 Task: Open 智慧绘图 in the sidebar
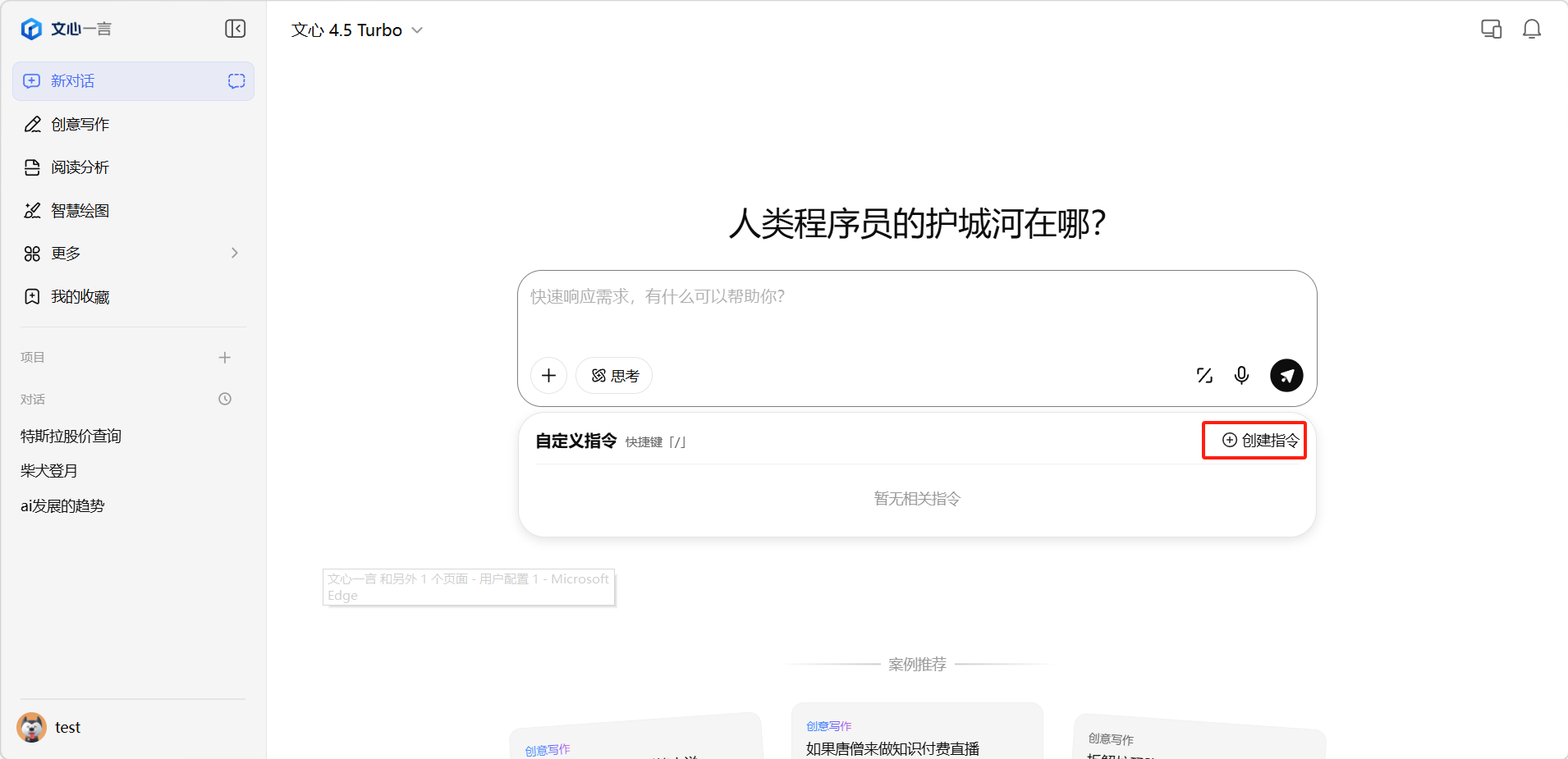click(80, 211)
